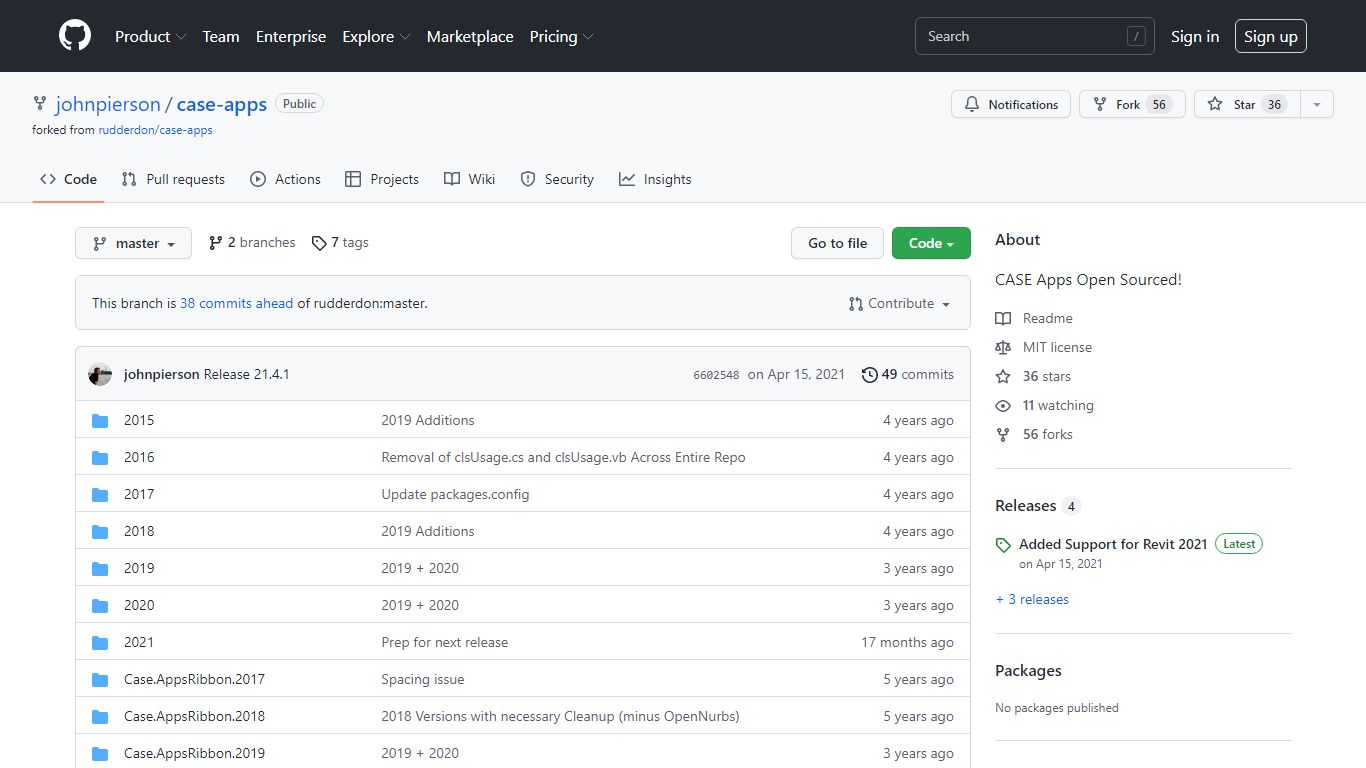Viewport: 1366px width, 768px height.
Task: Open the GitHub home logo
Action: 75,36
